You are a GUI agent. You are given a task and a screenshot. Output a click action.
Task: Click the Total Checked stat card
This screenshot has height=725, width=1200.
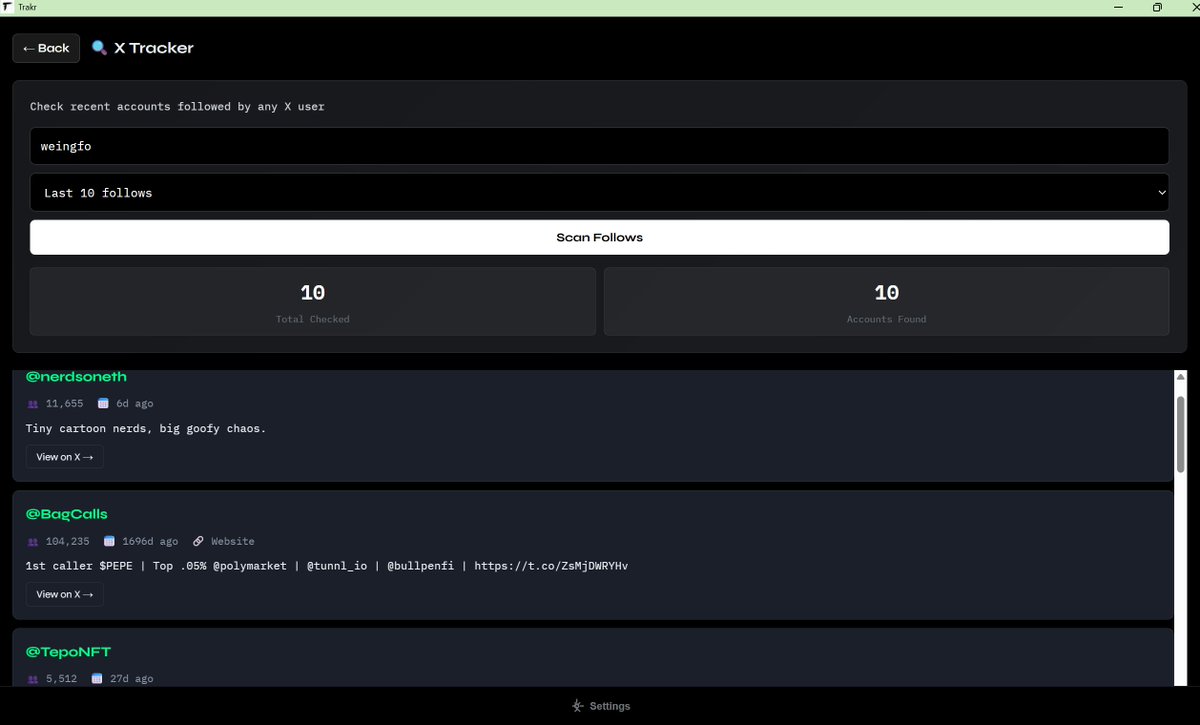click(x=313, y=301)
